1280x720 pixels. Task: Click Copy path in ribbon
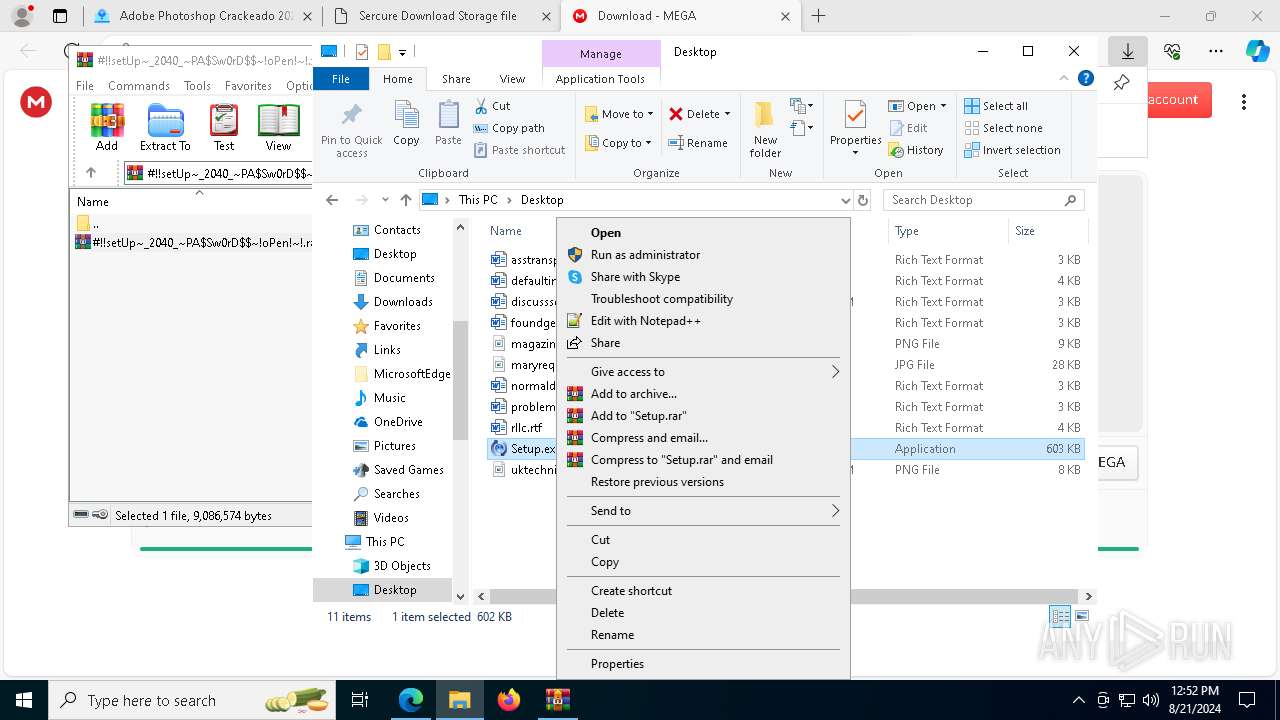509,128
